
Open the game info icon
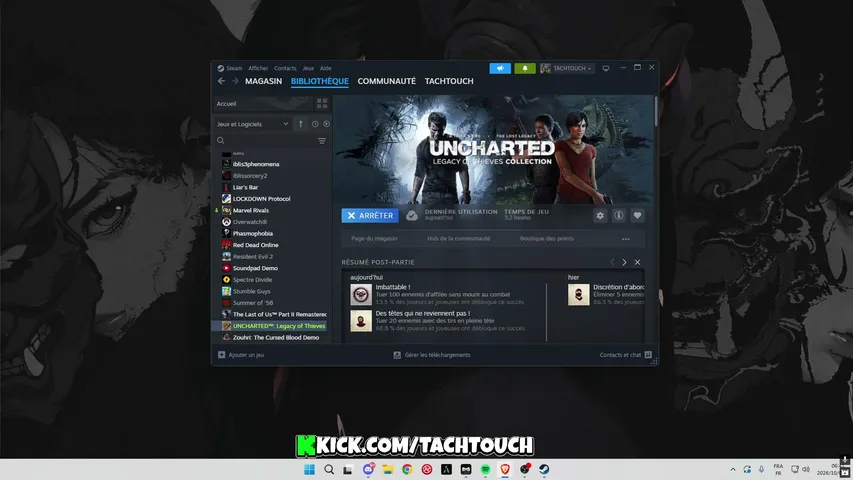point(619,216)
